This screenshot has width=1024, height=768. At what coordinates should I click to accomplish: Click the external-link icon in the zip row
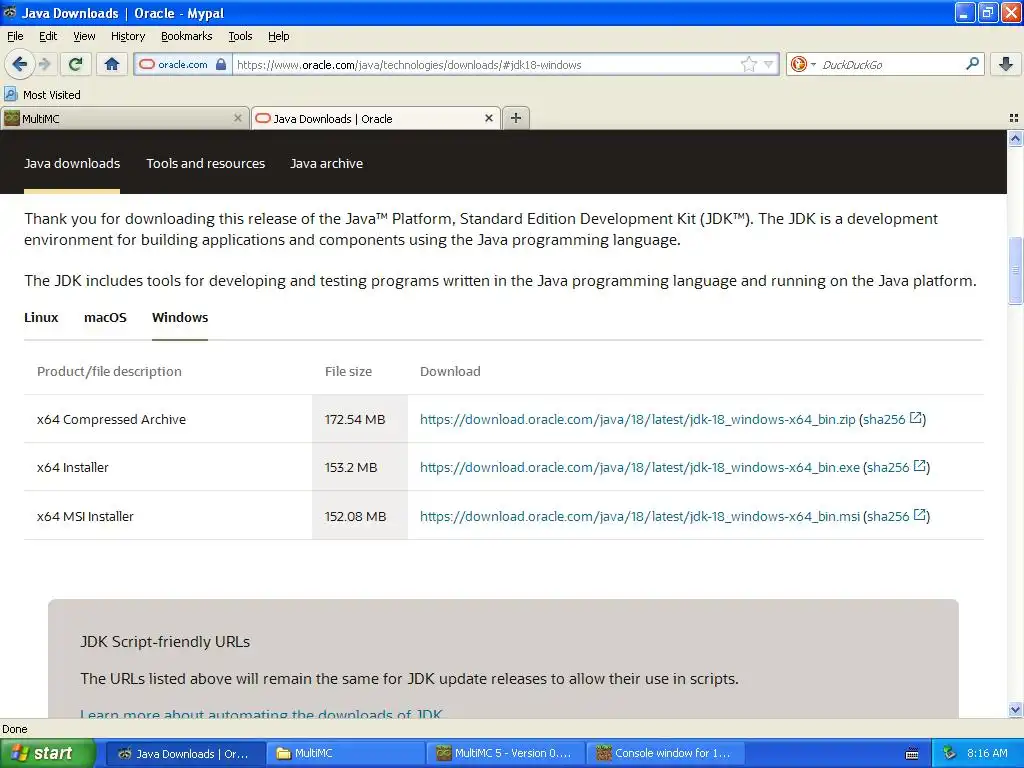pyautogui.click(x=916, y=417)
